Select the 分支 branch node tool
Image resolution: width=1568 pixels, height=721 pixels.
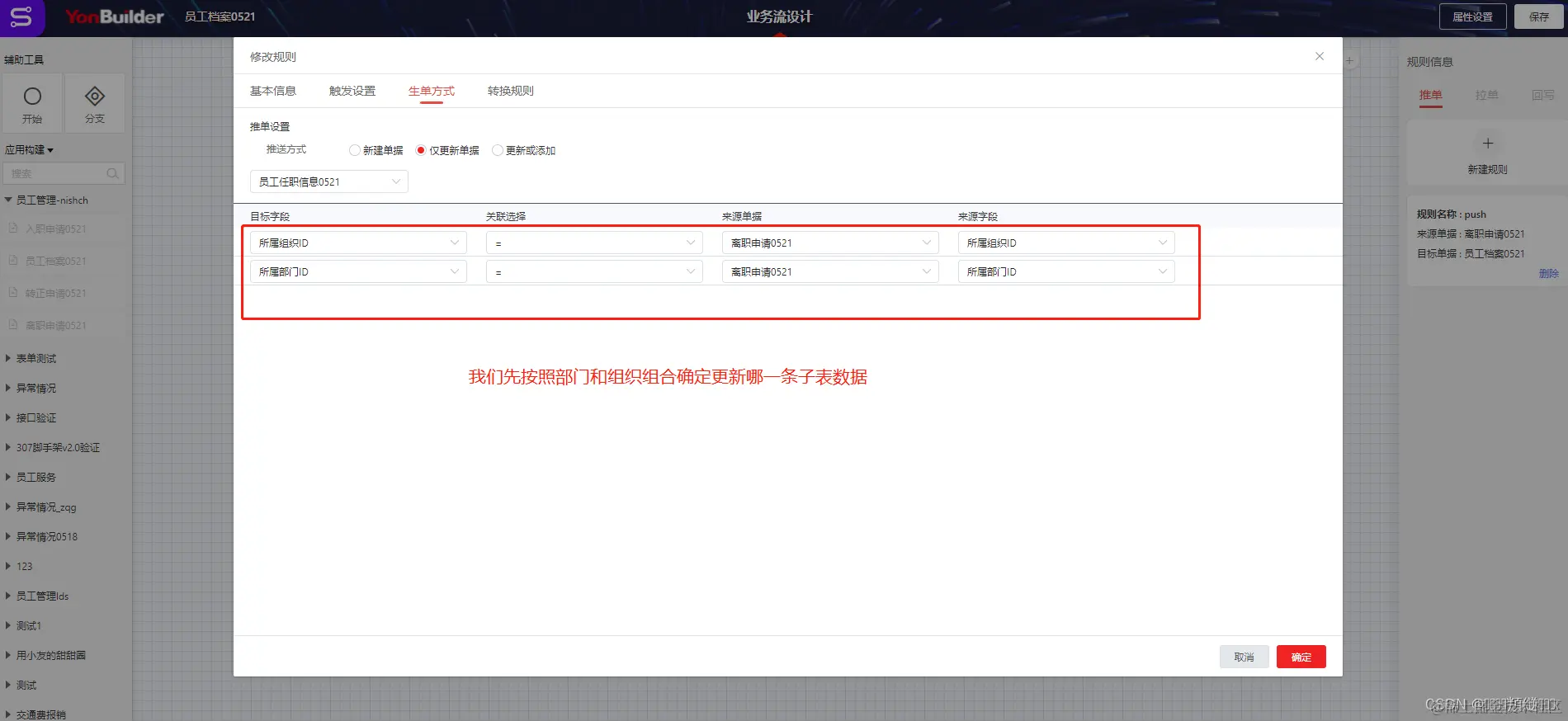click(x=95, y=104)
